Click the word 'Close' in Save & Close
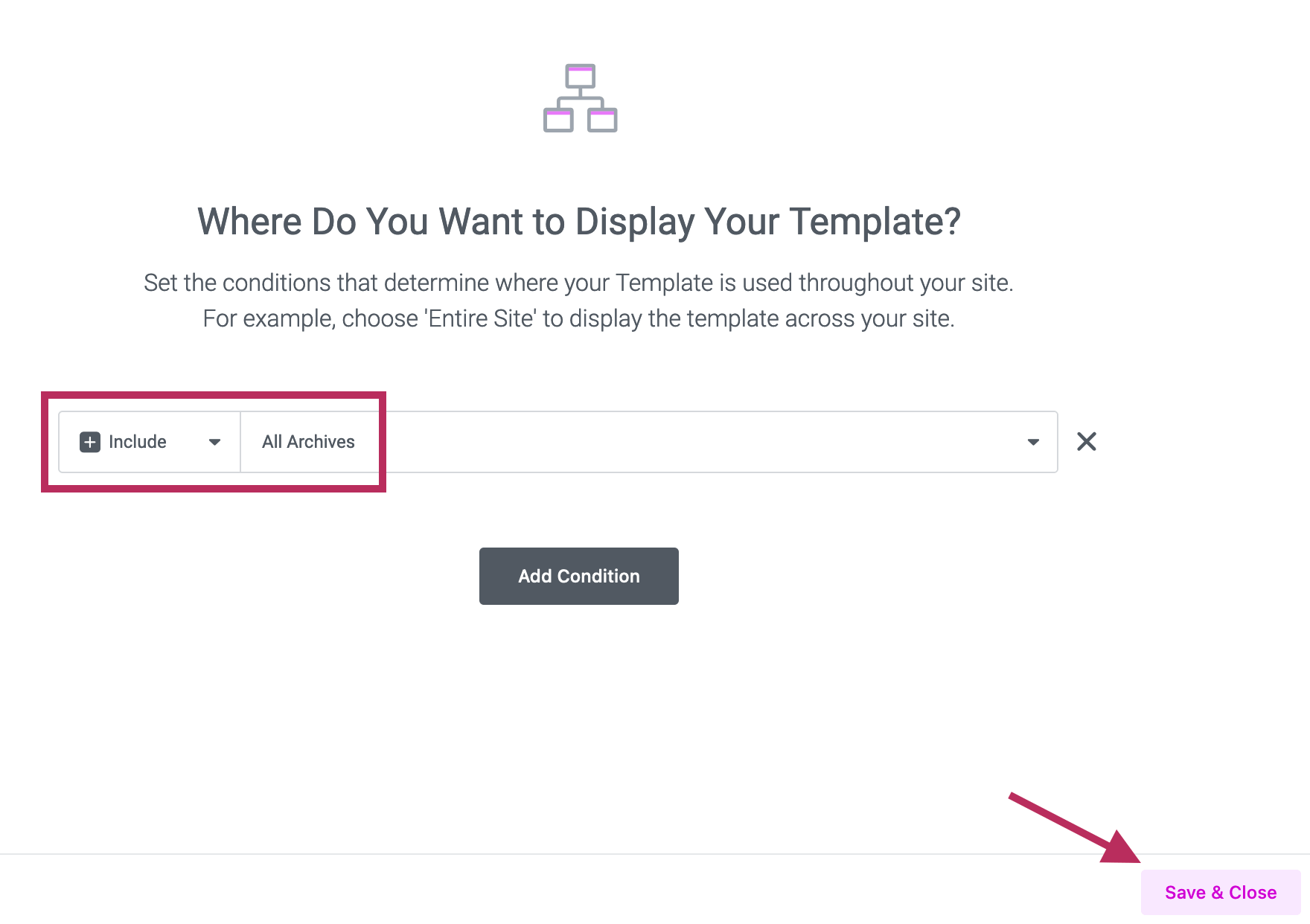Screen dimensions: 1310x924 click(1253, 892)
